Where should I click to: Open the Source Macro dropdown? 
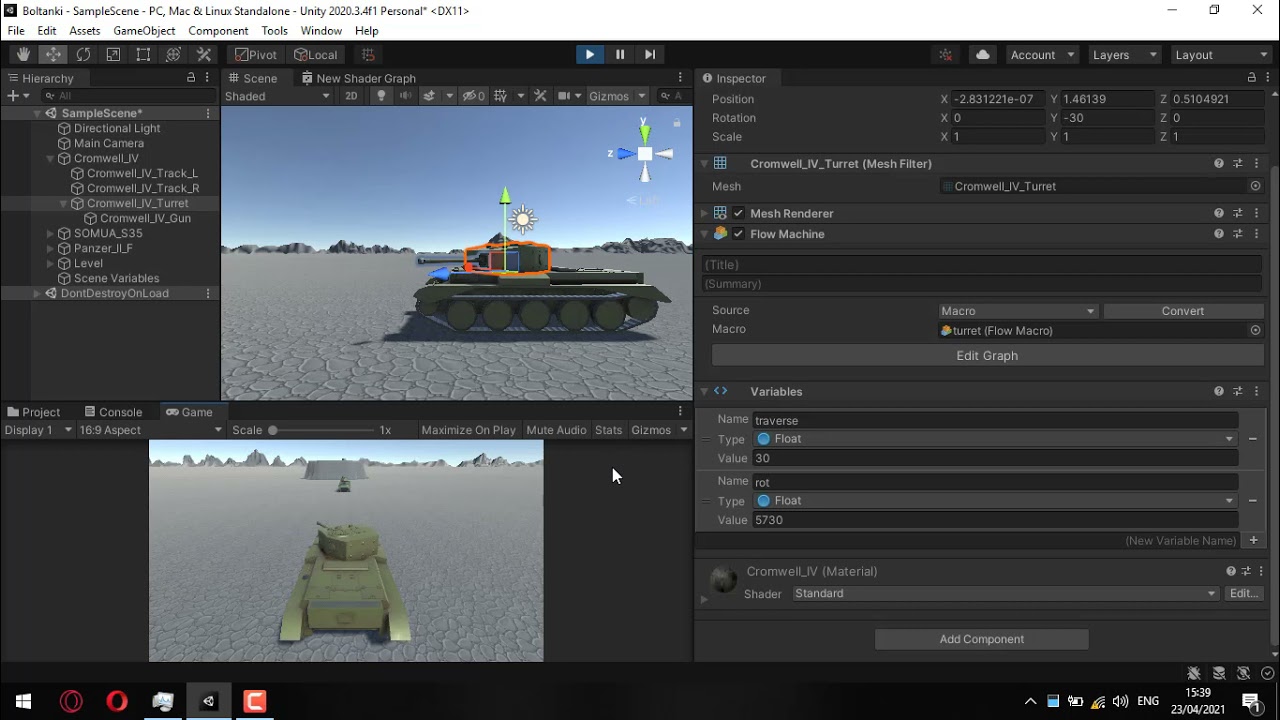tap(1018, 311)
